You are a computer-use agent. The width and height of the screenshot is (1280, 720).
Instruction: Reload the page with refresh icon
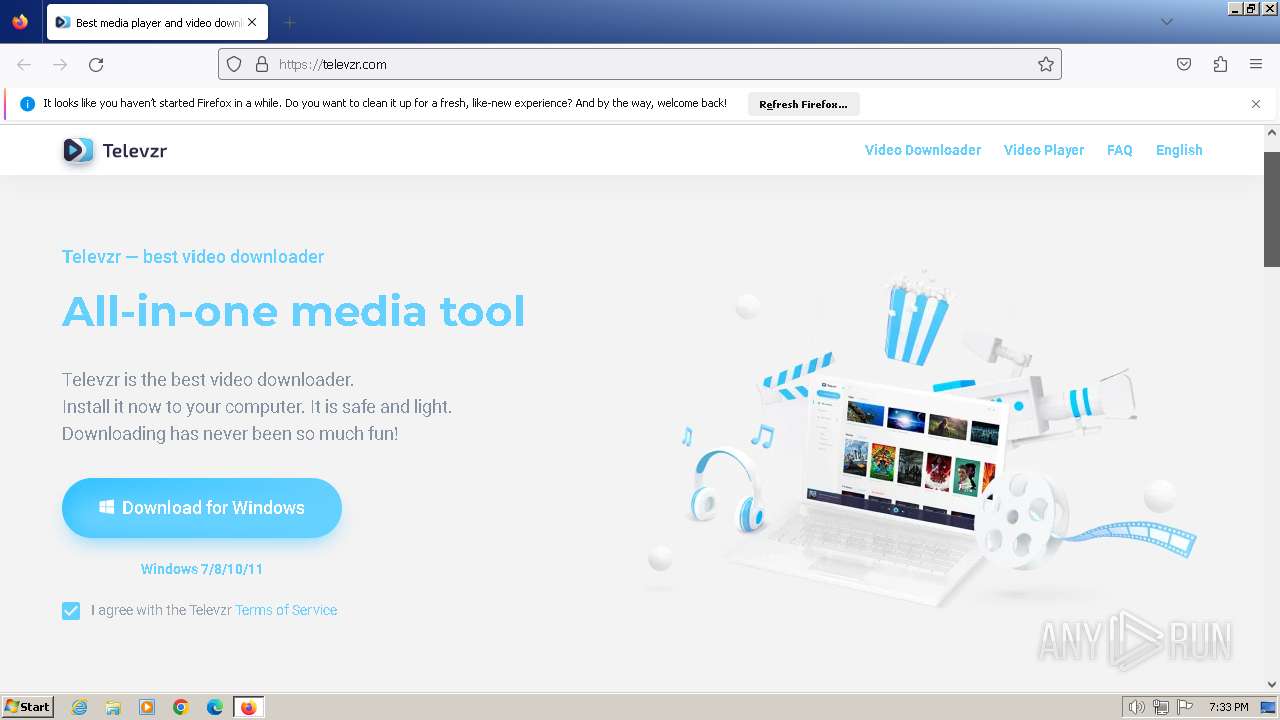(x=96, y=64)
